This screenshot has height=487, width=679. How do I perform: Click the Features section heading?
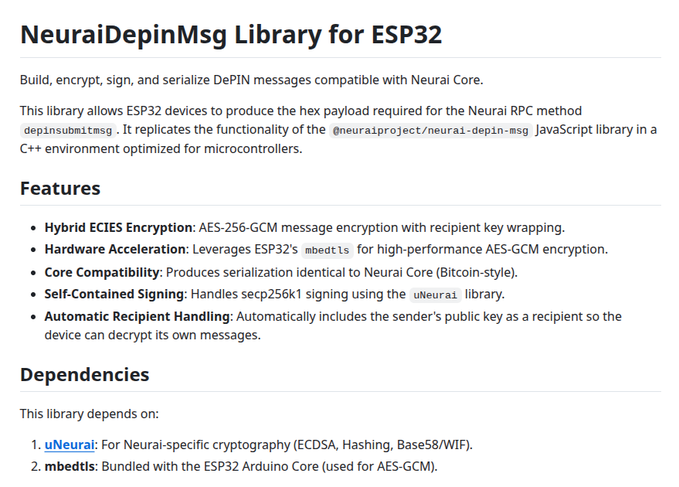(60, 188)
